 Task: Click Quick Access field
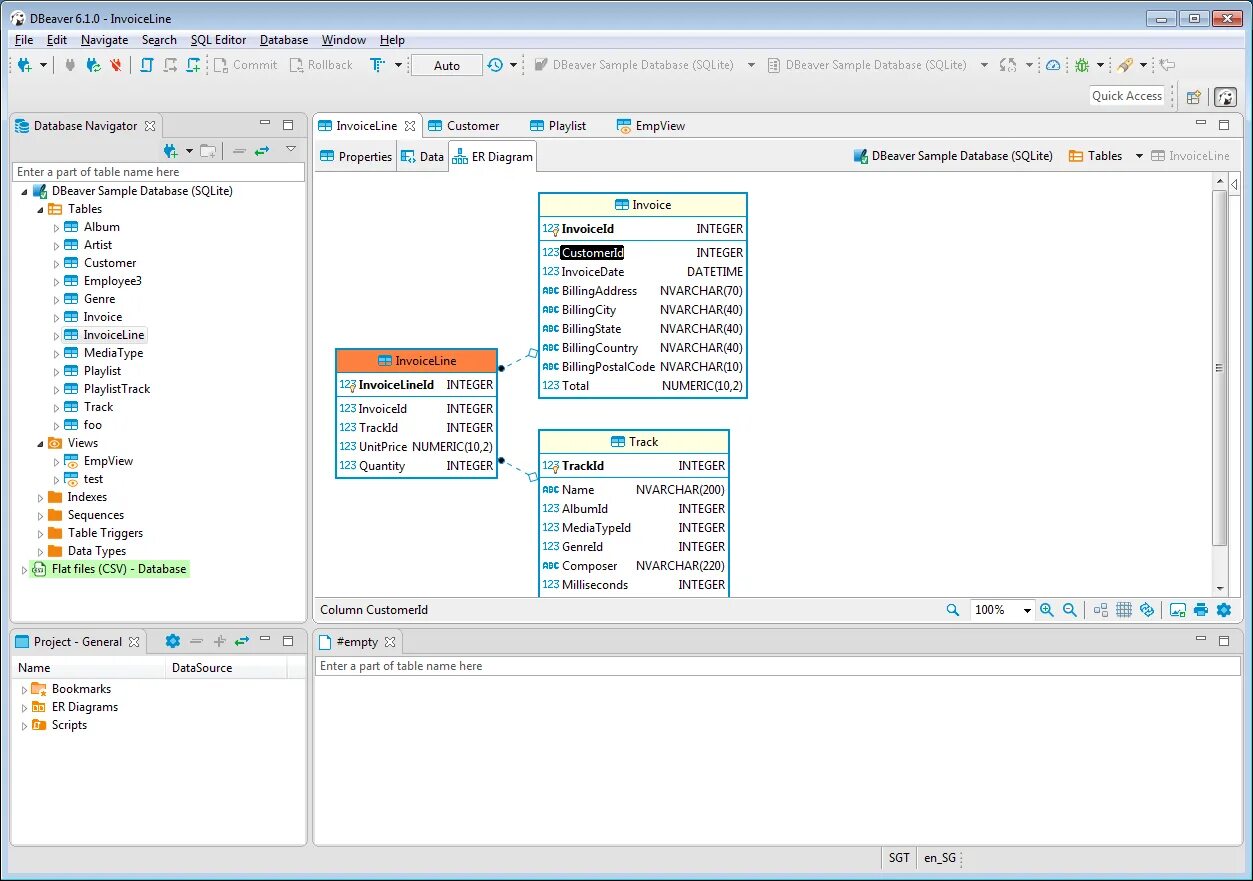(x=1127, y=96)
